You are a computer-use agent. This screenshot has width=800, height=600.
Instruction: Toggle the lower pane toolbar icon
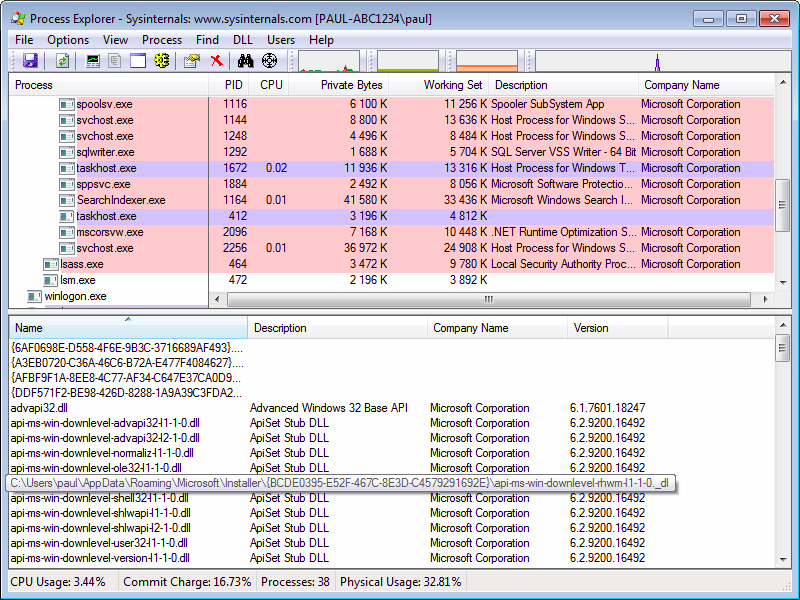tap(136, 62)
